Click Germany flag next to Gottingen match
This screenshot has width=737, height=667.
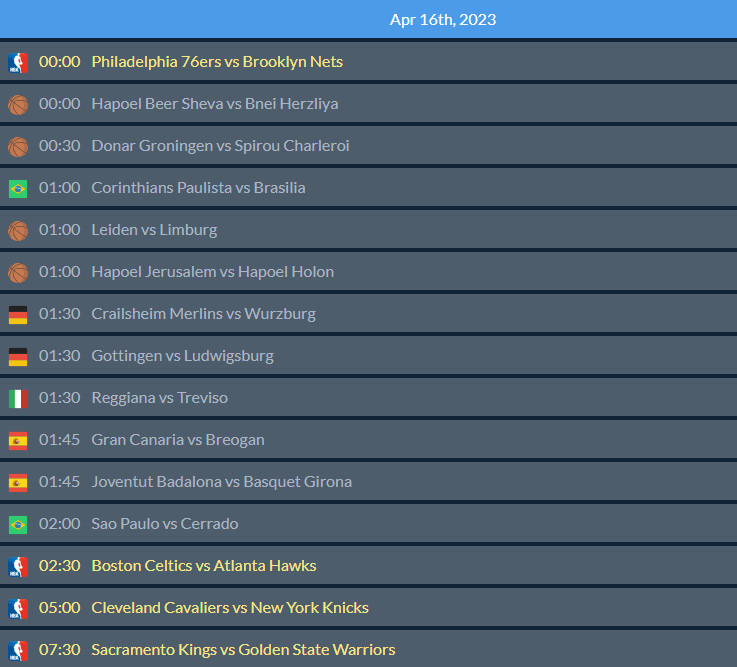pos(18,357)
